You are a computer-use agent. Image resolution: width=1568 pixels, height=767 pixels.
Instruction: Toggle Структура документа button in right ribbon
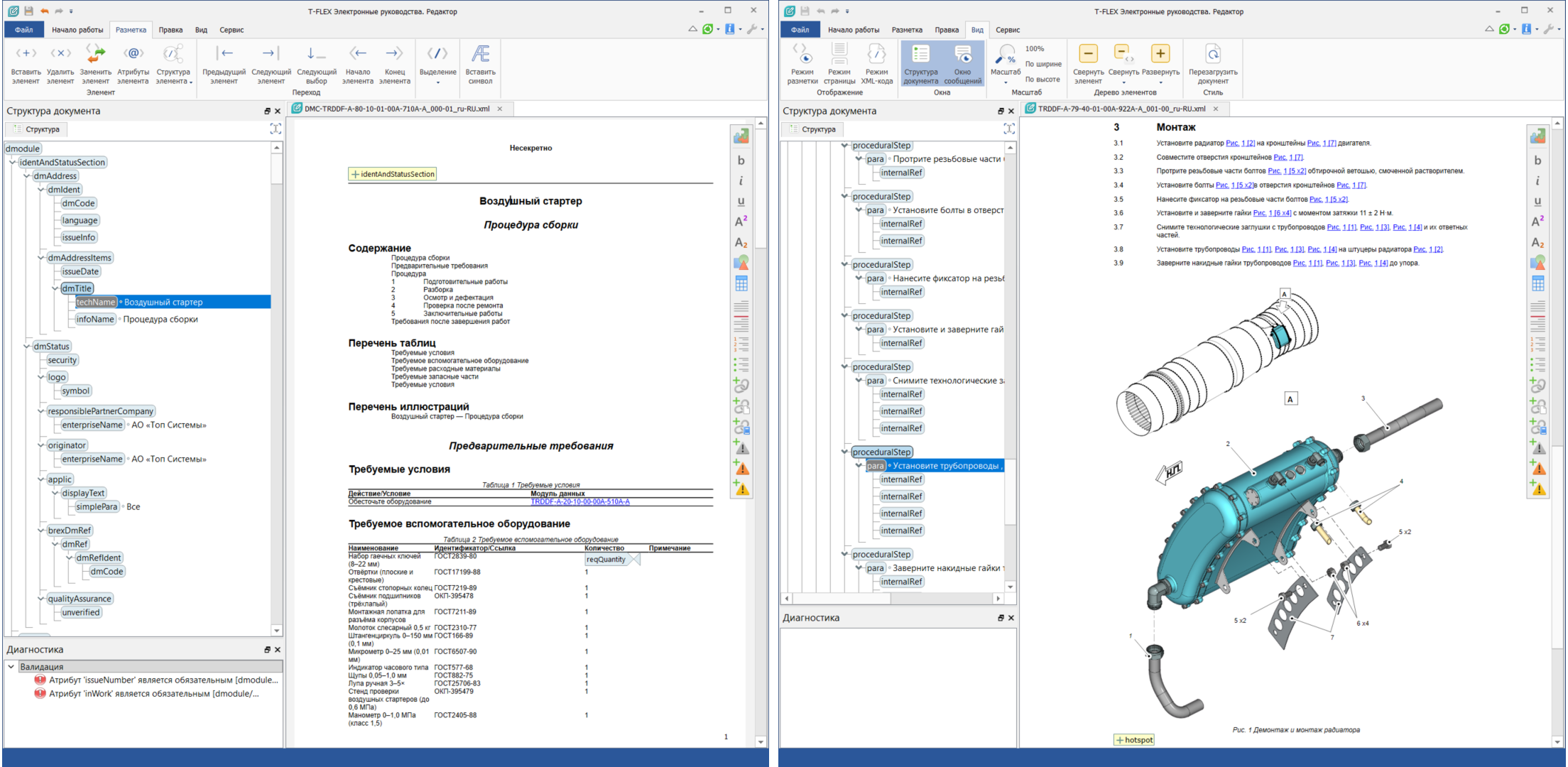(x=921, y=63)
